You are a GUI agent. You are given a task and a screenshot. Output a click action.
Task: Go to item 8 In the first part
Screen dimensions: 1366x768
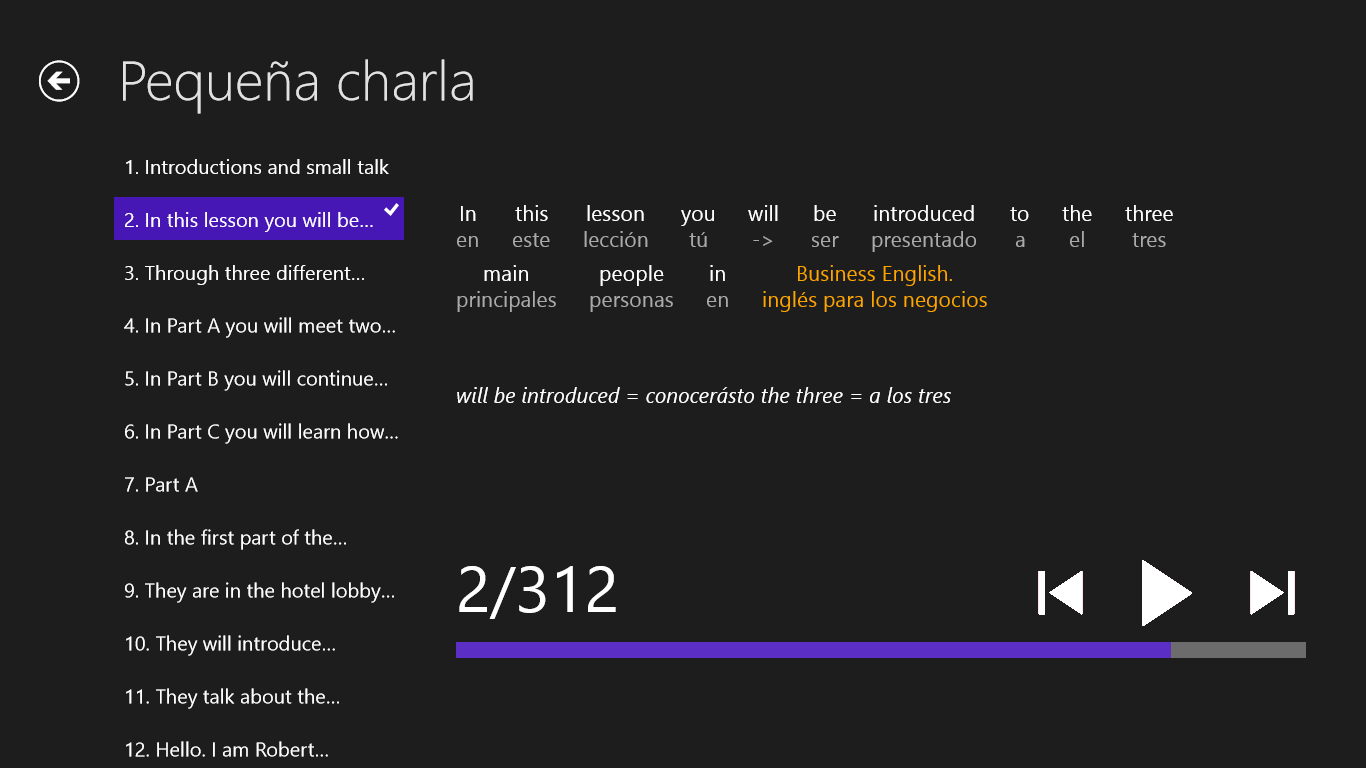coord(236,538)
